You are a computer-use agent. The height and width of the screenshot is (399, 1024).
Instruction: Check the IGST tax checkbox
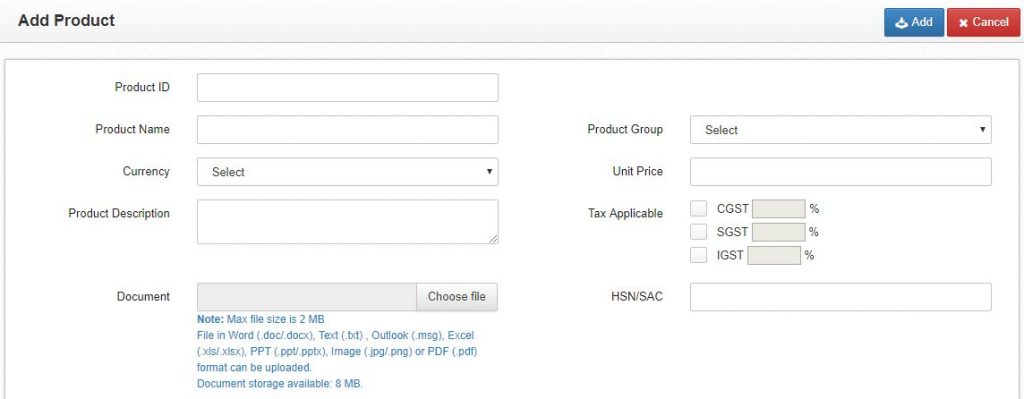pyautogui.click(x=699, y=255)
